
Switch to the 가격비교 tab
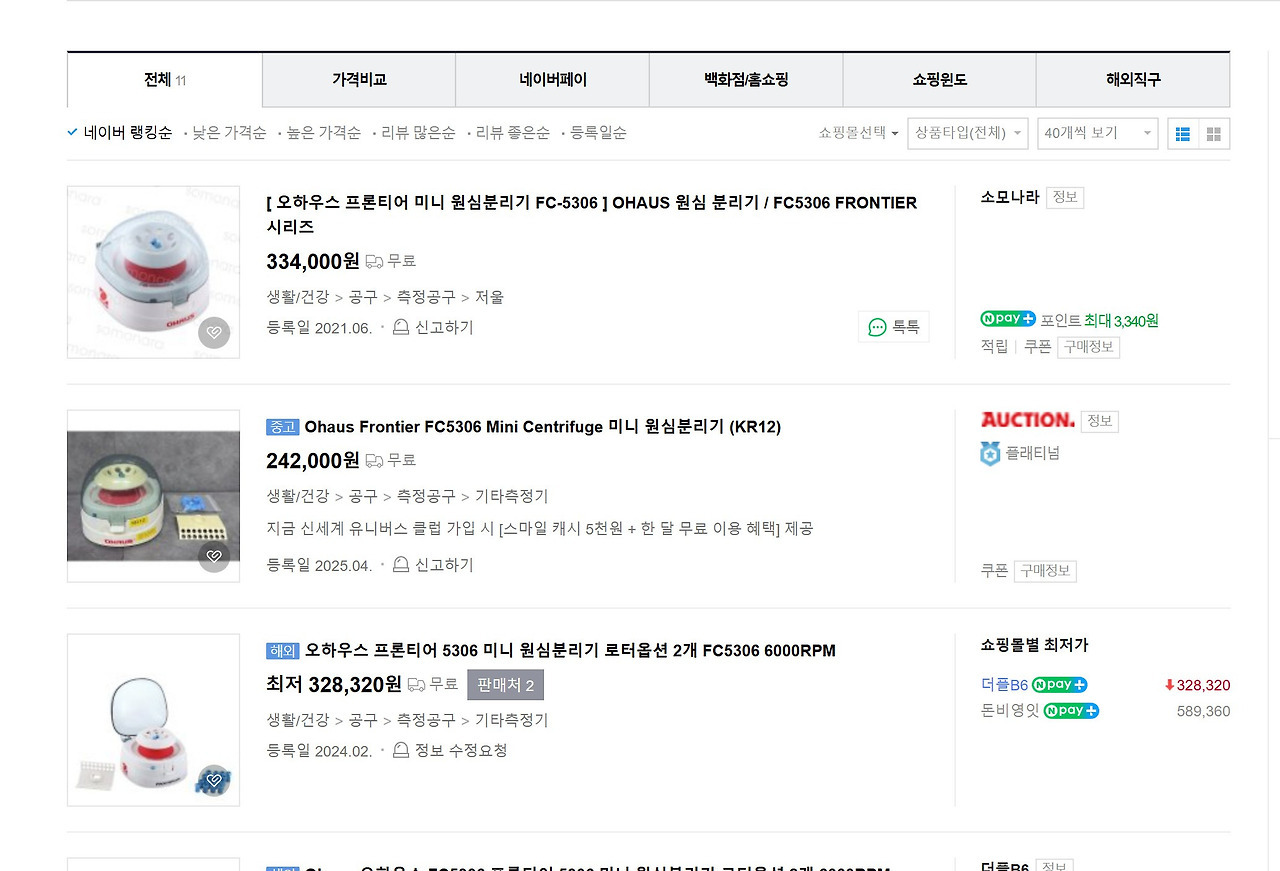(359, 80)
